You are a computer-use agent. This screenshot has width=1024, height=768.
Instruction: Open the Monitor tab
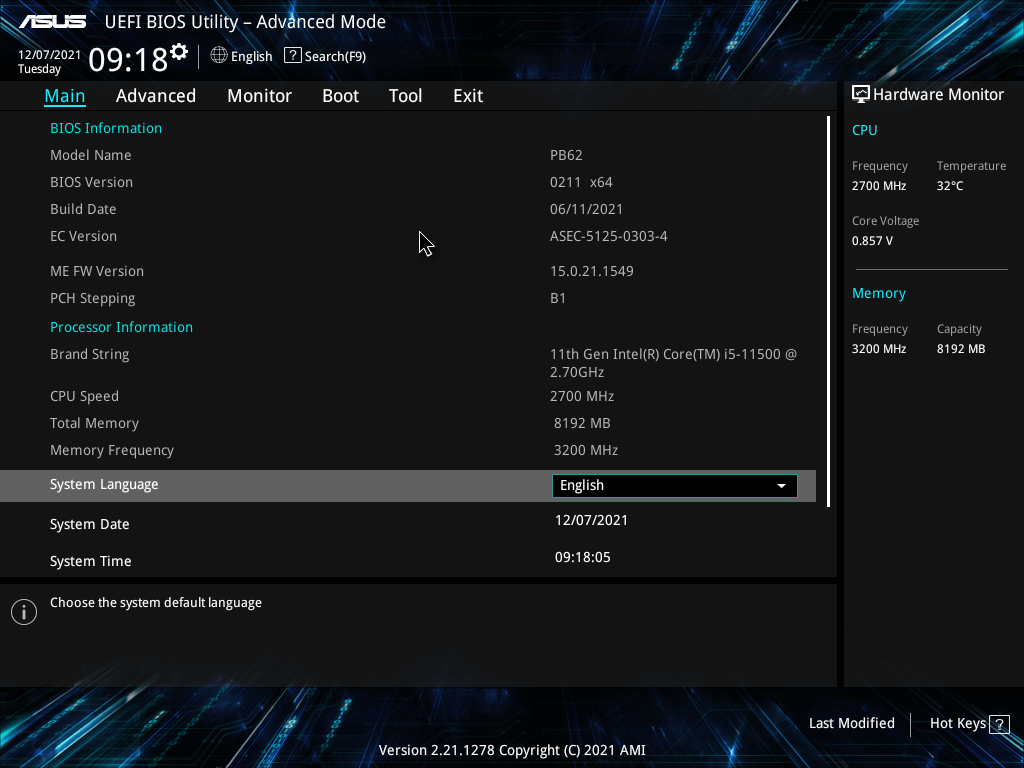(259, 96)
